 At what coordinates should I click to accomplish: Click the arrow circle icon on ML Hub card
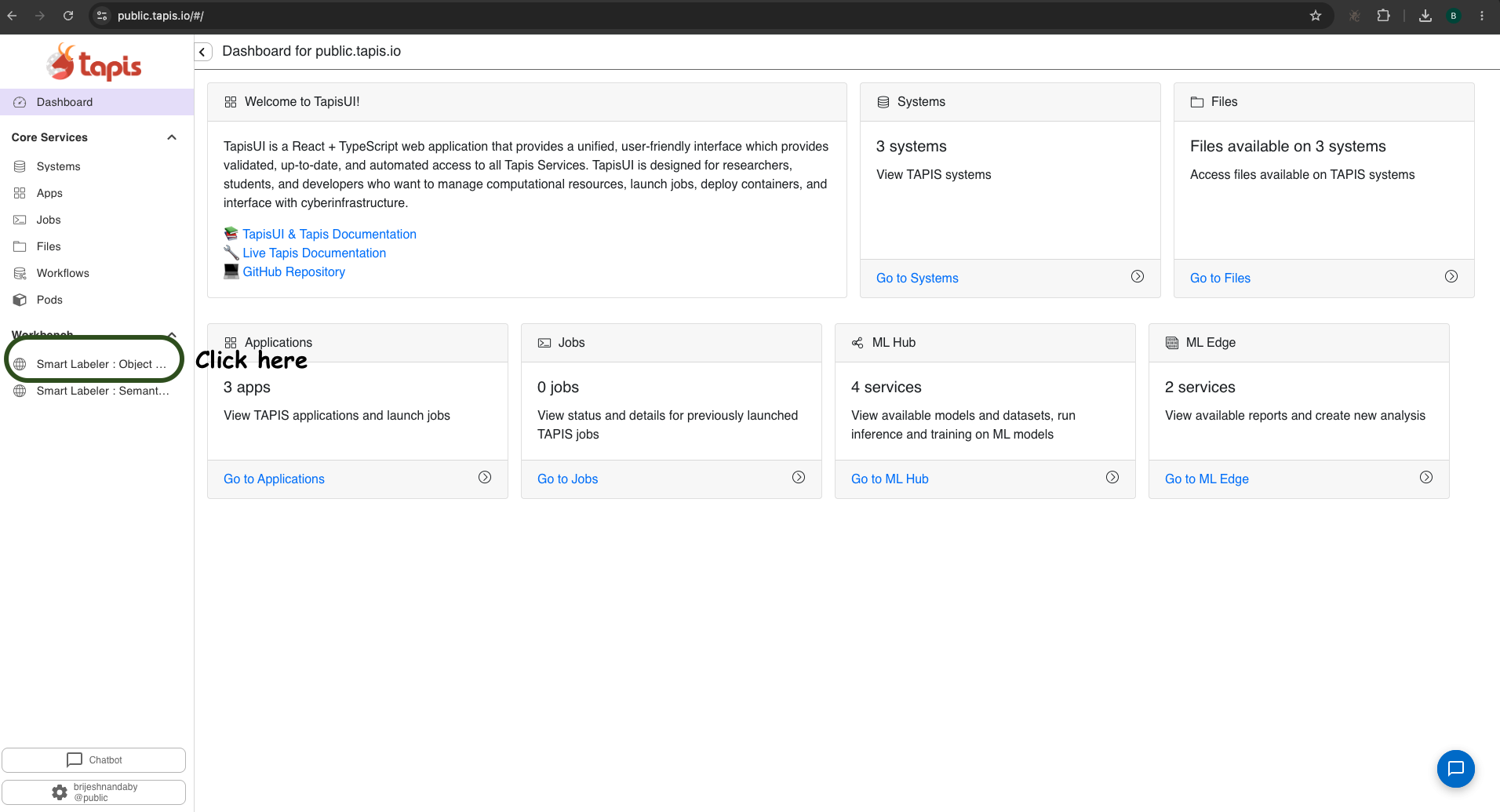[x=1112, y=477]
